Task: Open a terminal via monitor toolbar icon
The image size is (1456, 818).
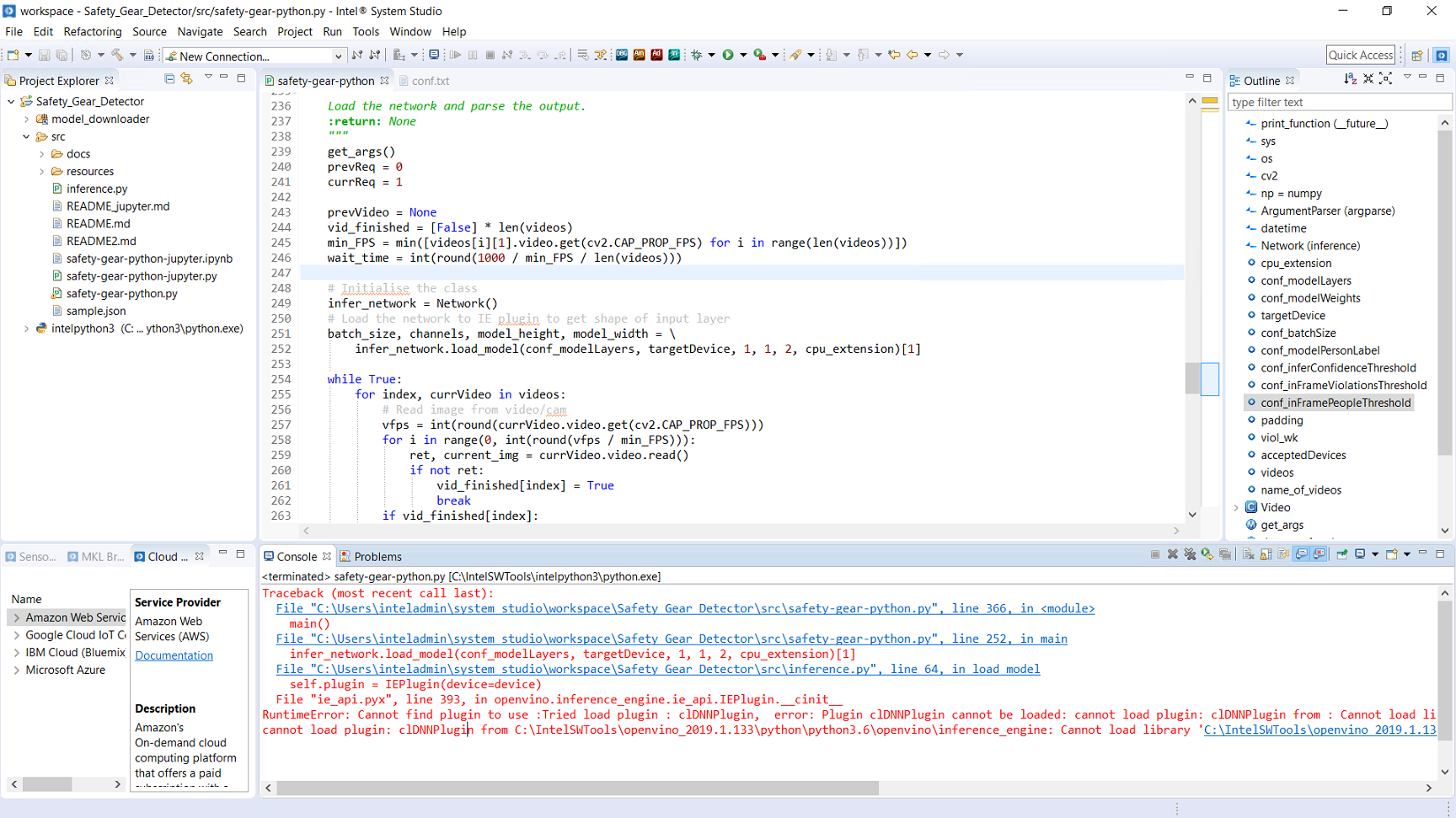Action: pos(434,55)
